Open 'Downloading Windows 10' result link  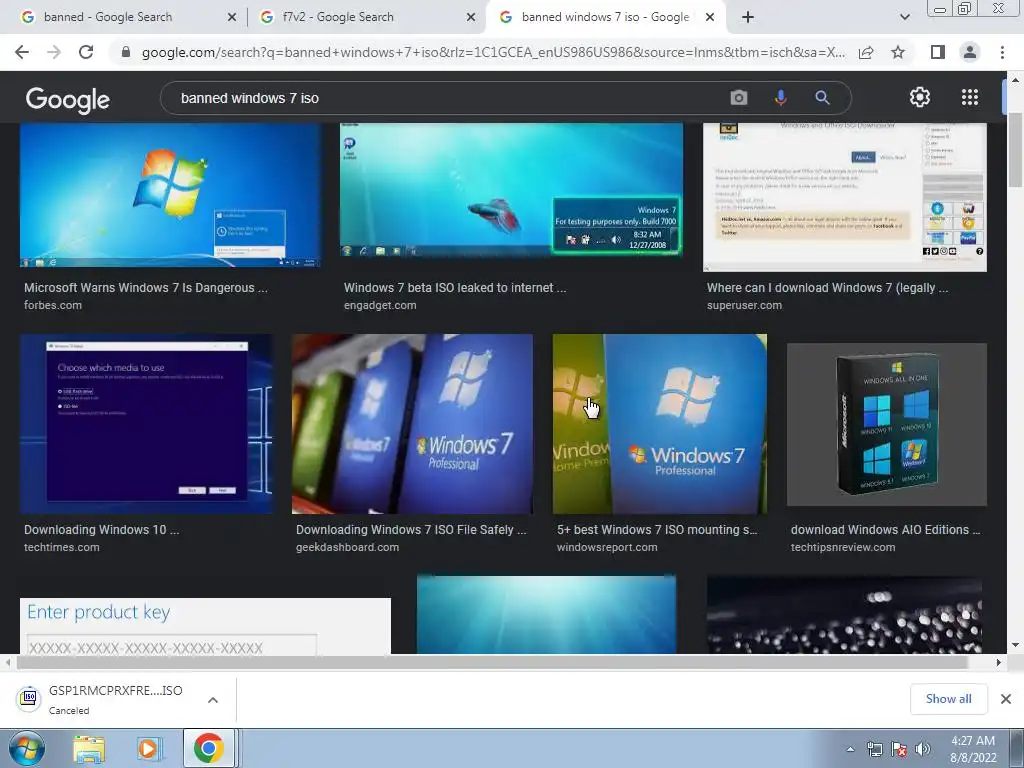coord(101,530)
